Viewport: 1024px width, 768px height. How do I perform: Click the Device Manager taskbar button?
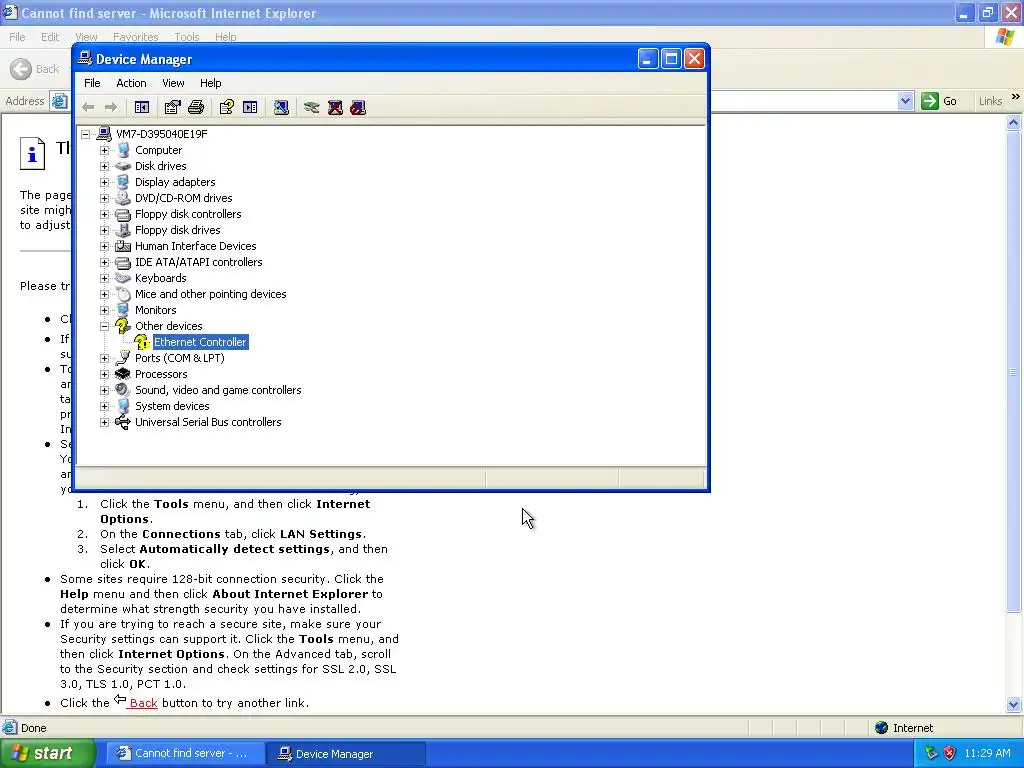[346, 754]
